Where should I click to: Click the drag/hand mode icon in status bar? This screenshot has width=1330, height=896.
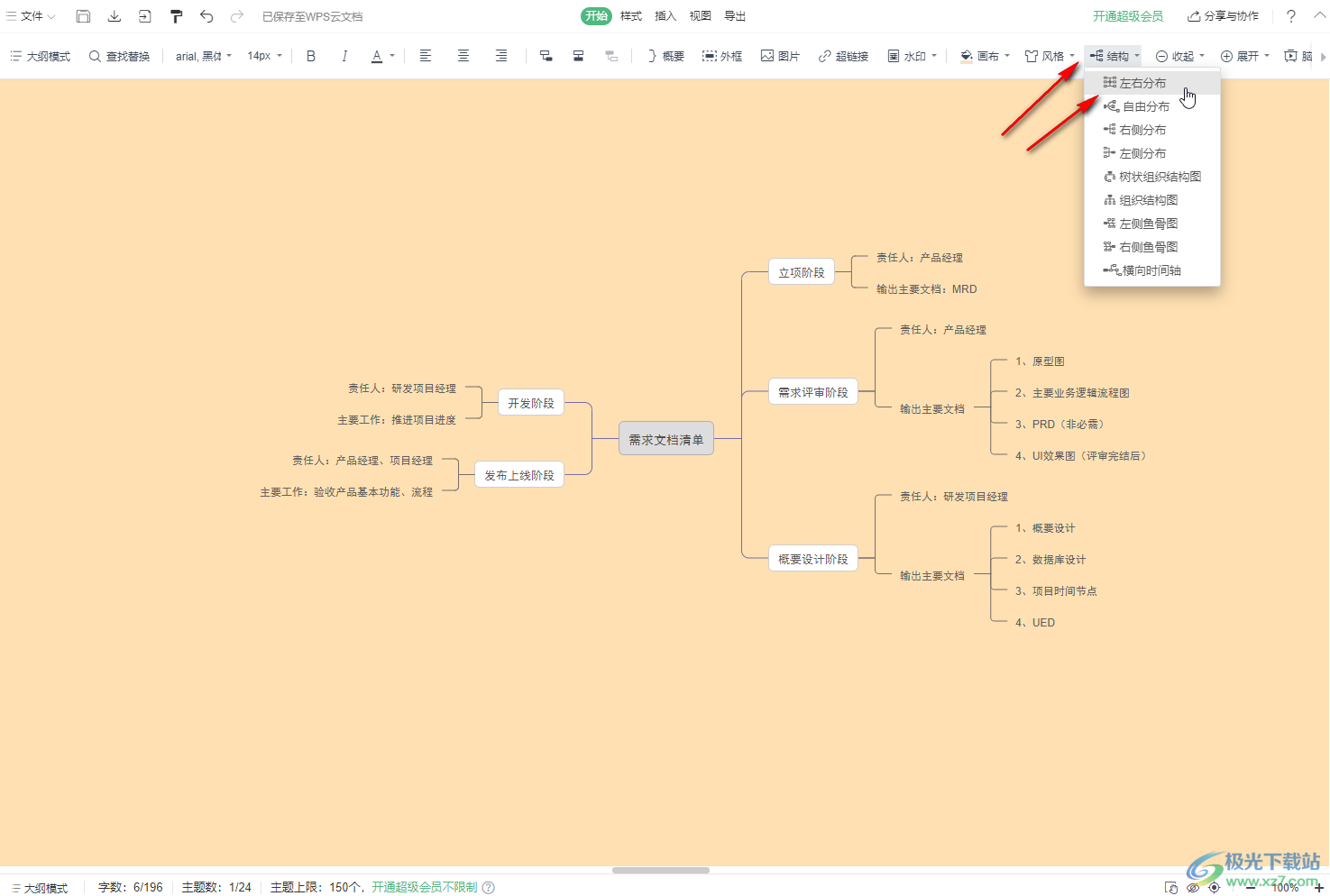click(1171, 888)
